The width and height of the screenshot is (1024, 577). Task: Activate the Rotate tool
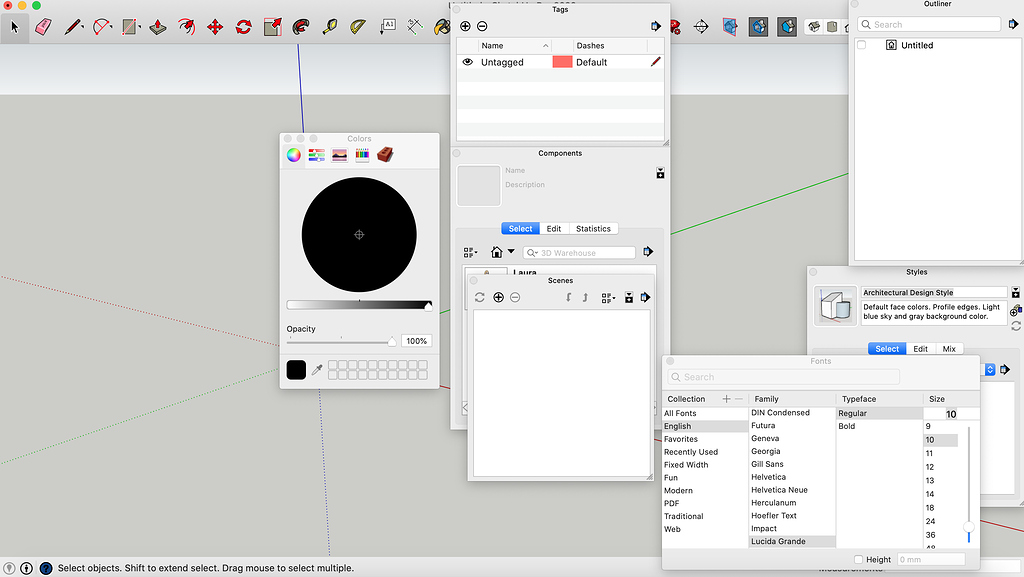point(243,26)
